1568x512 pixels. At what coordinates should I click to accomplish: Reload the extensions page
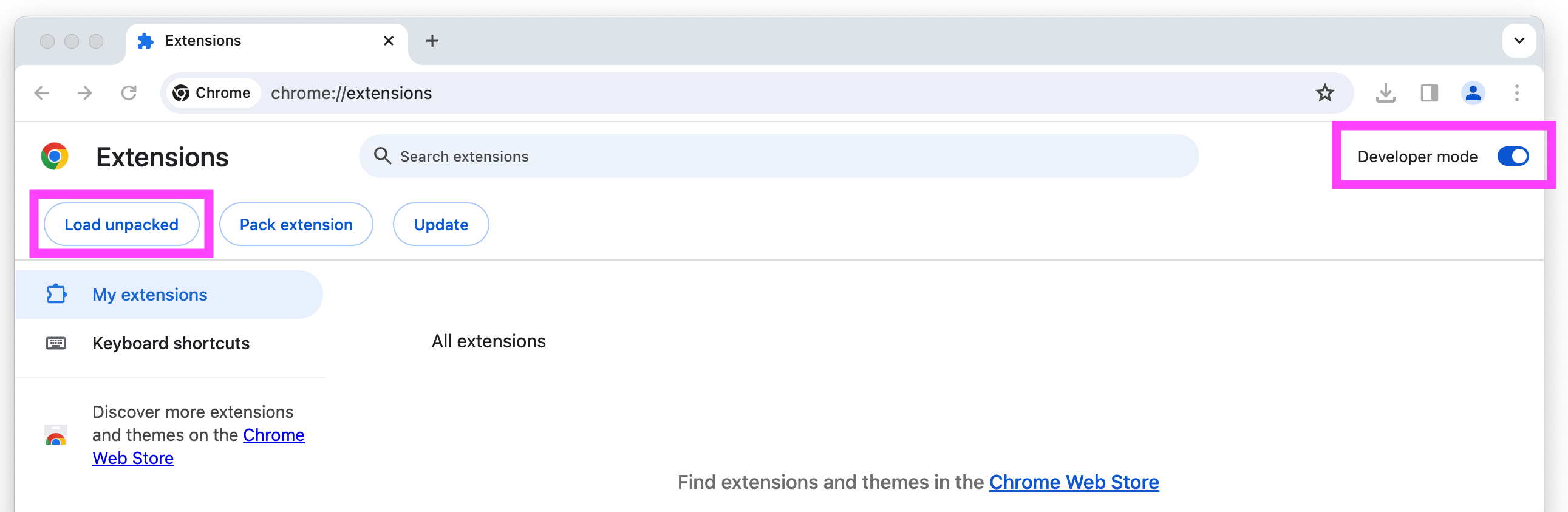pos(129,93)
